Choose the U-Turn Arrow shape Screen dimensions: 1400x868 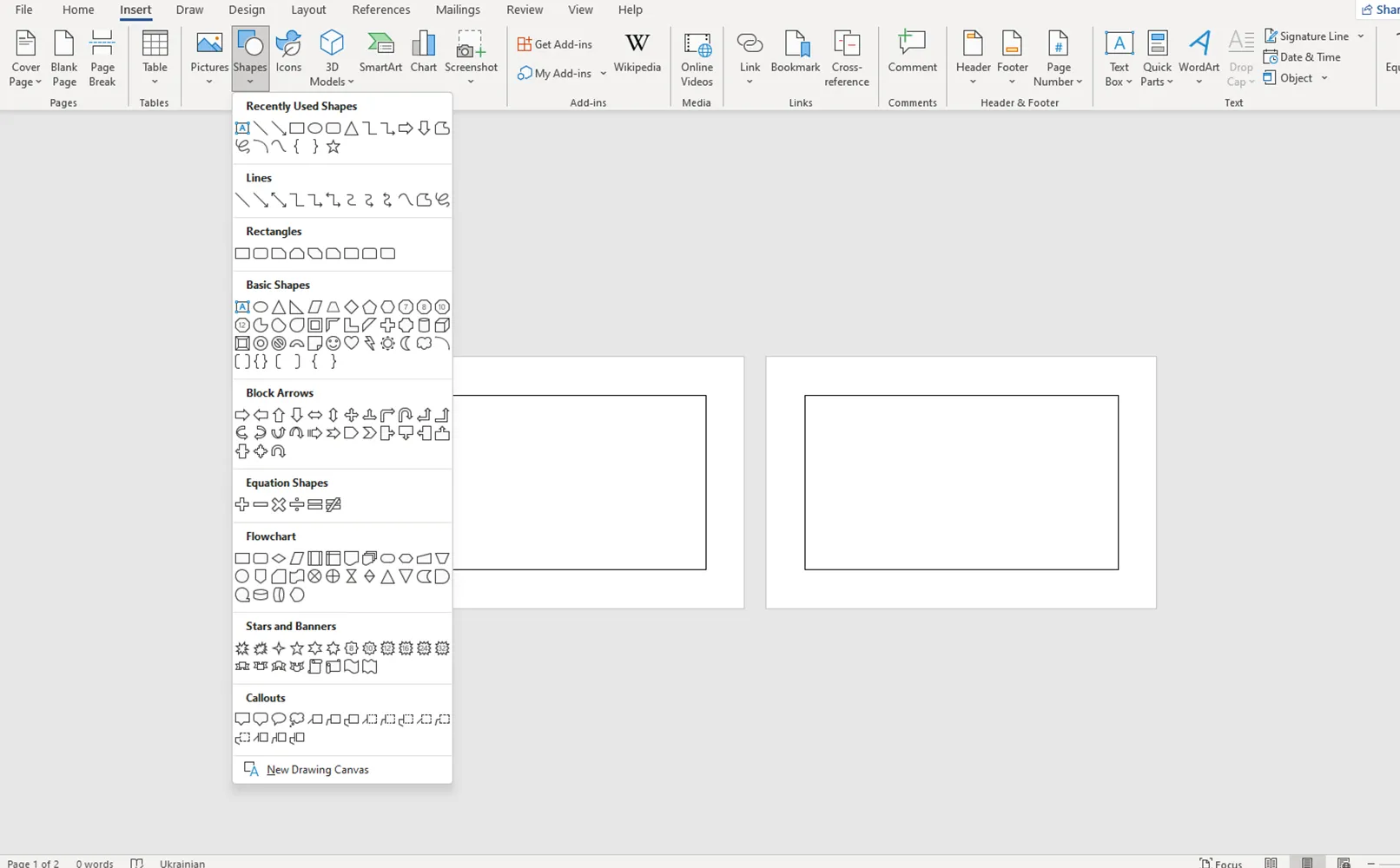click(406, 415)
